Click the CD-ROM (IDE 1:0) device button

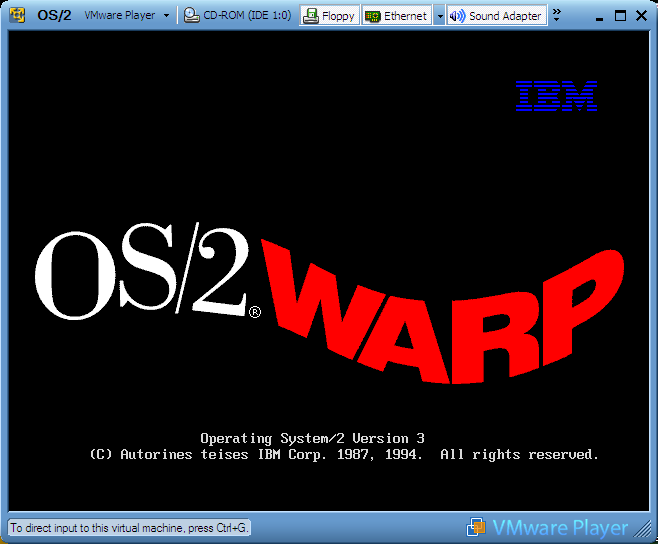click(238, 16)
